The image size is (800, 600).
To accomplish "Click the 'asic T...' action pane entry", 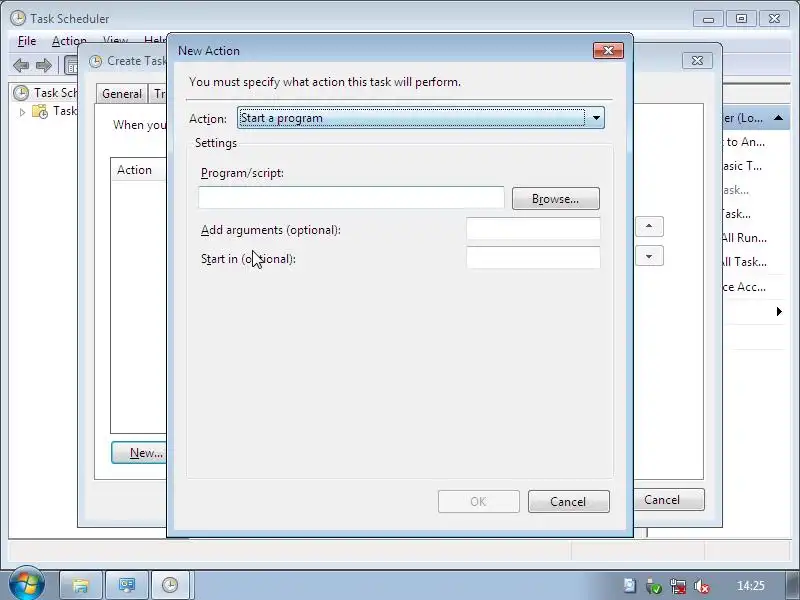I will pos(742,166).
